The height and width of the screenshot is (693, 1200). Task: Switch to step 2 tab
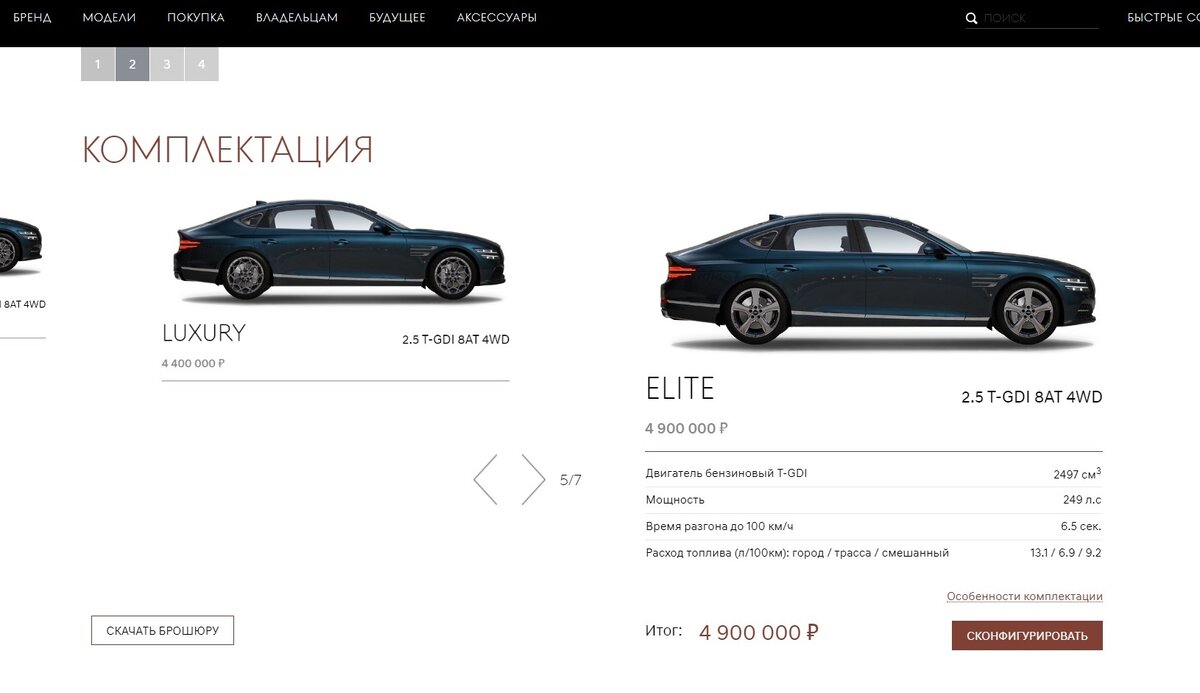pyautogui.click(x=132, y=64)
